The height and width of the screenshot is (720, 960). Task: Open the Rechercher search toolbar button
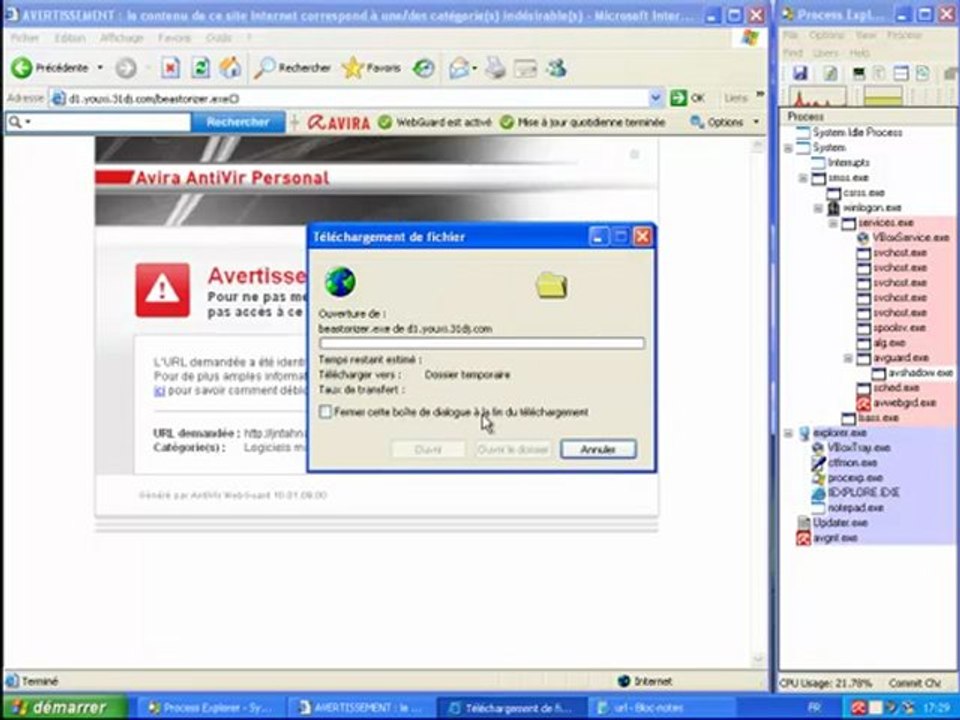(293, 68)
